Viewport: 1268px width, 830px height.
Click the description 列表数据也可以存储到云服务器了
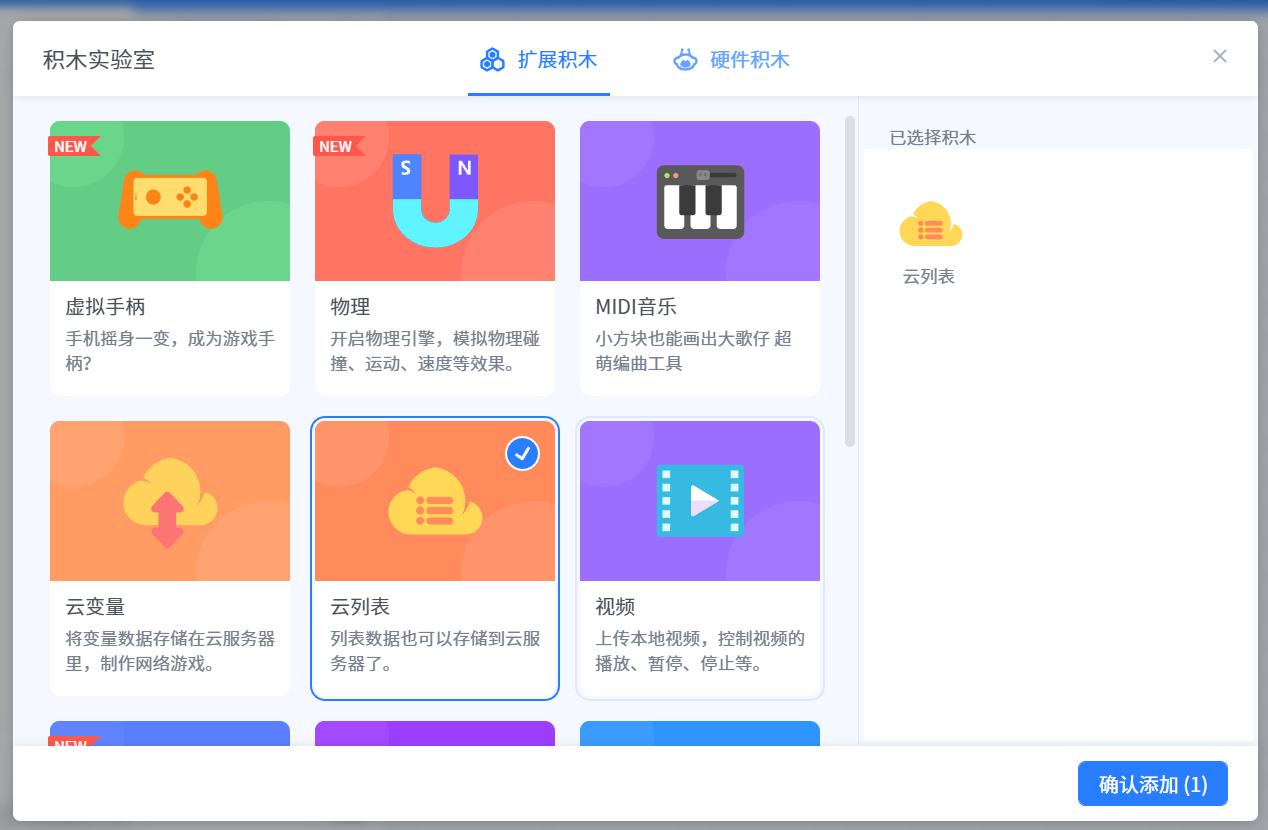(x=435, y=651)
